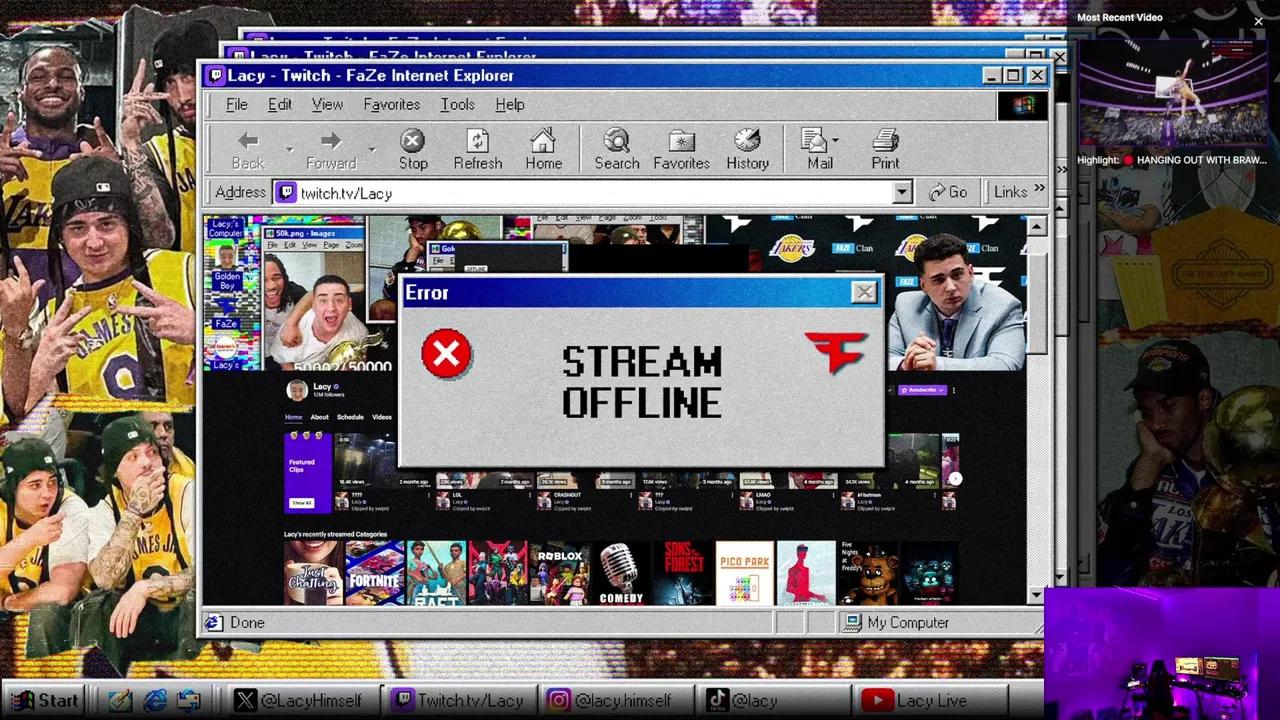The image size is (1280, 720).
Task: Click the My Computer status bar icon
Action: [852, 622]
